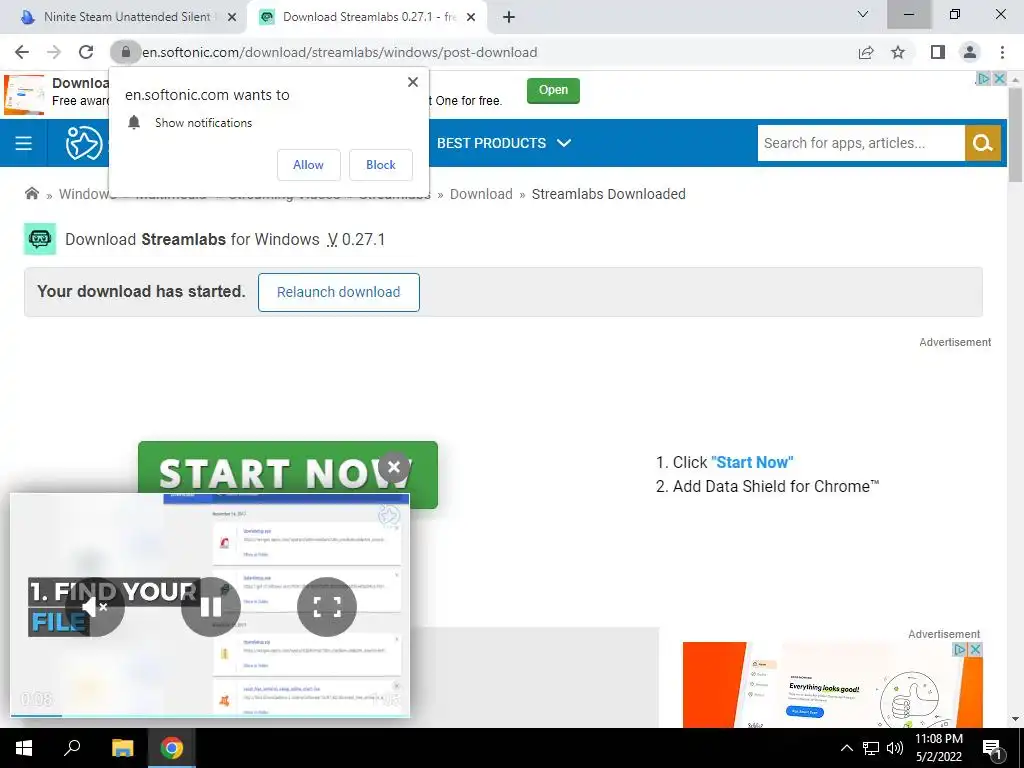Click the page vertical scrollbar
Image resolution: width=1024 pixels, height=768 pixels.
1015,136
